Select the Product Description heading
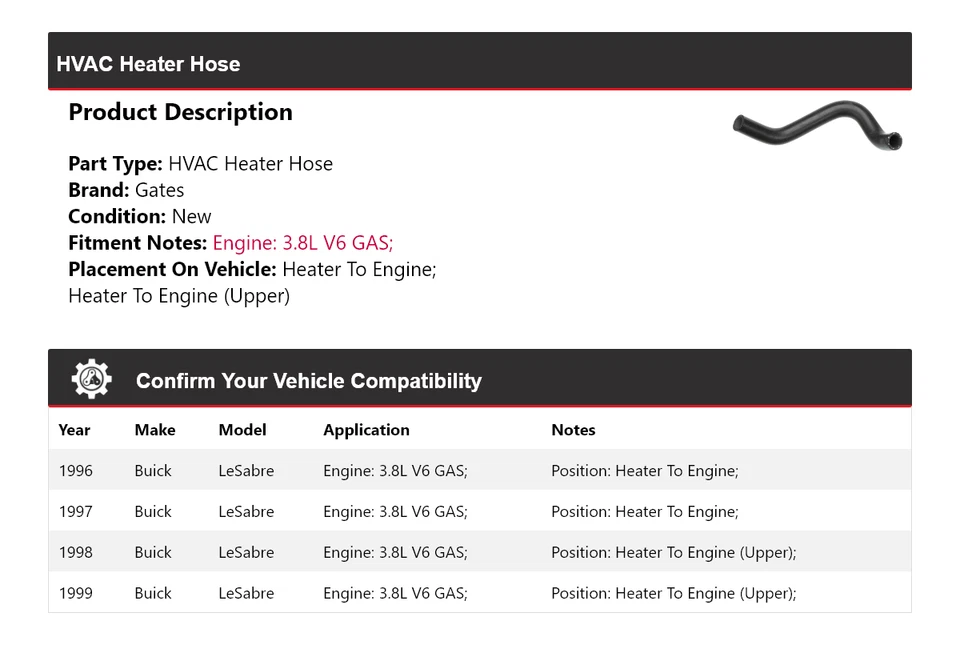 tap(180, 112)
